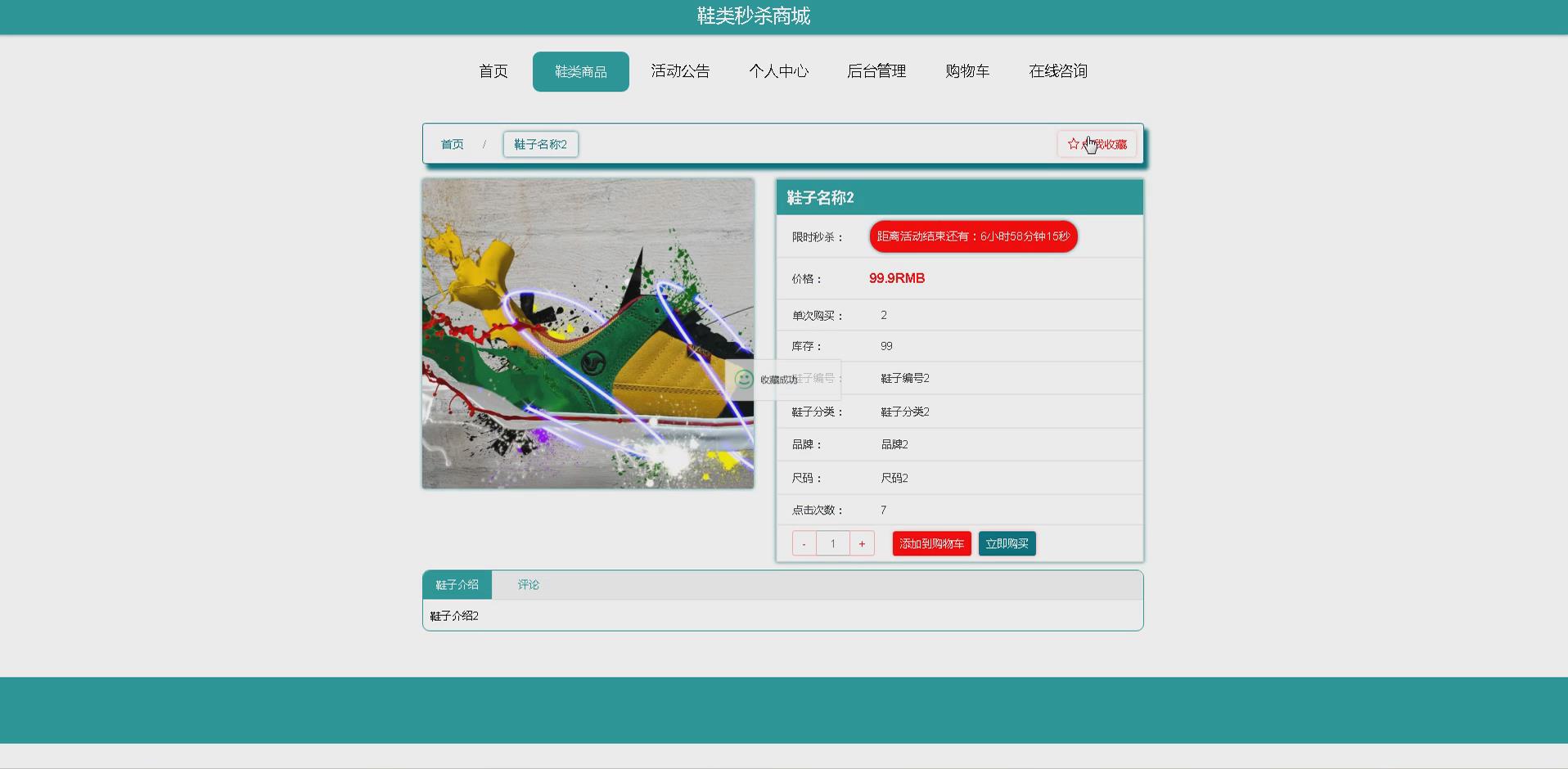This screenshot has width=1568, height=769.
Task: Click inside the quantity input field
Action: pos(832,542)
